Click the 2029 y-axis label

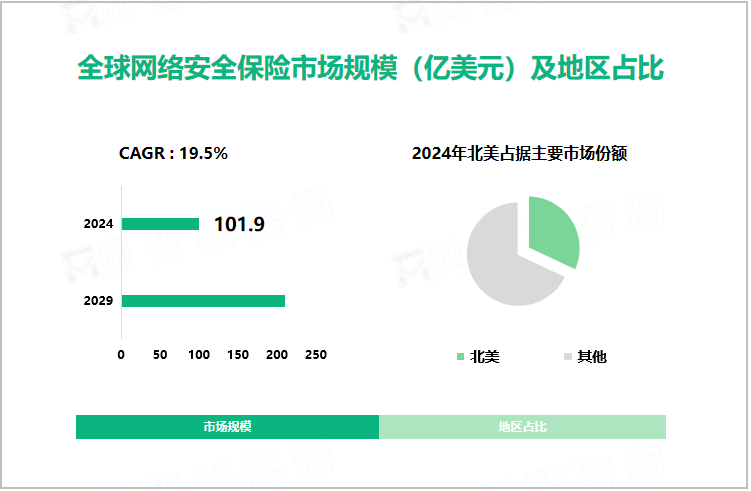(x=98, y=301)
